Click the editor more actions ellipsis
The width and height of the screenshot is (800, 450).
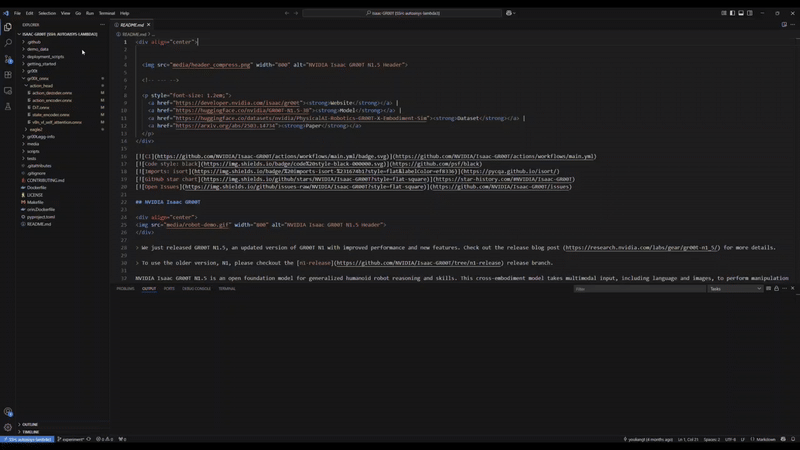tap(792, 24)
